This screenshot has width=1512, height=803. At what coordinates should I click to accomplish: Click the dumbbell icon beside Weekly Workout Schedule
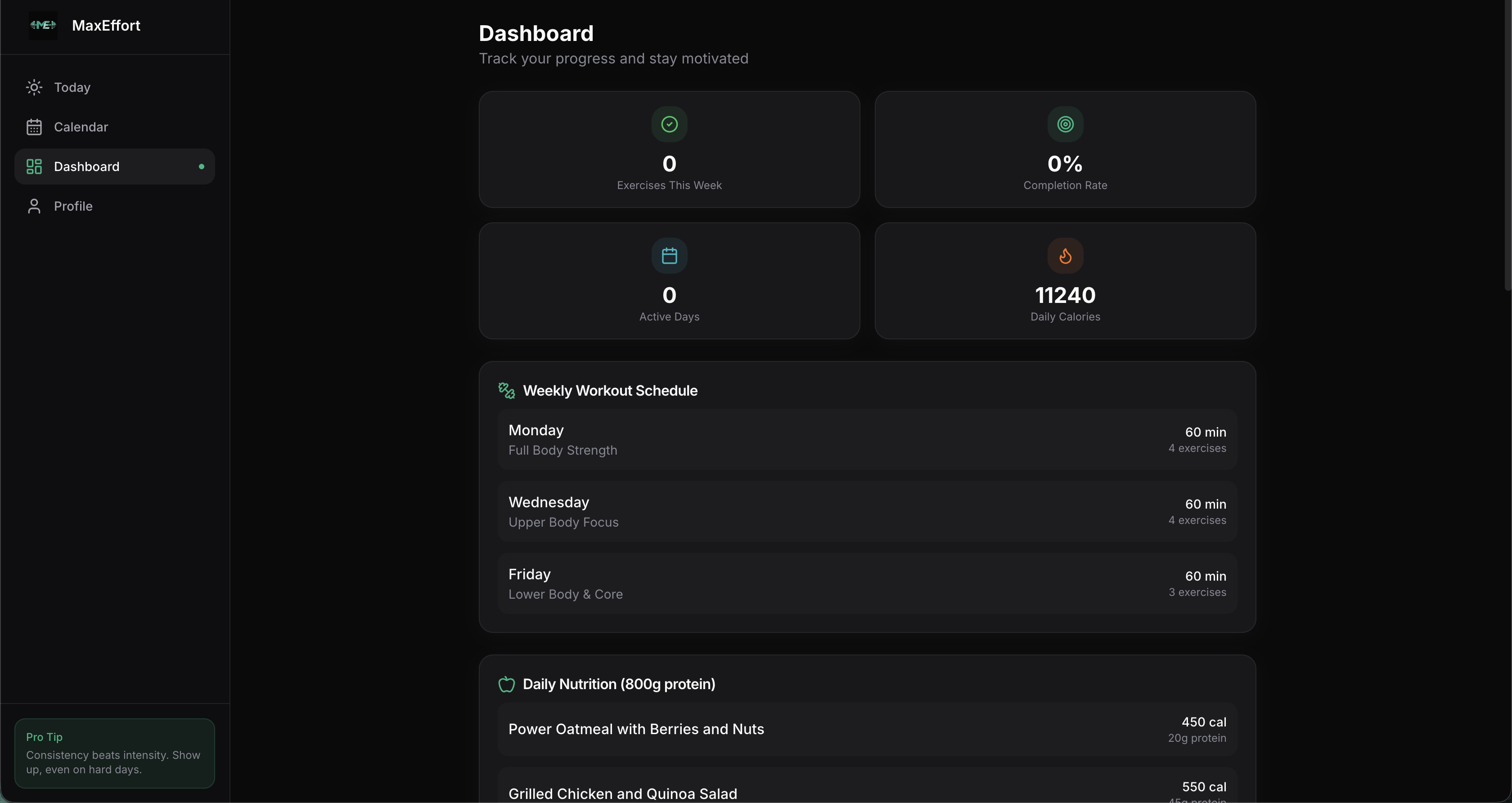pyautogui.click(x=506, y=390)
